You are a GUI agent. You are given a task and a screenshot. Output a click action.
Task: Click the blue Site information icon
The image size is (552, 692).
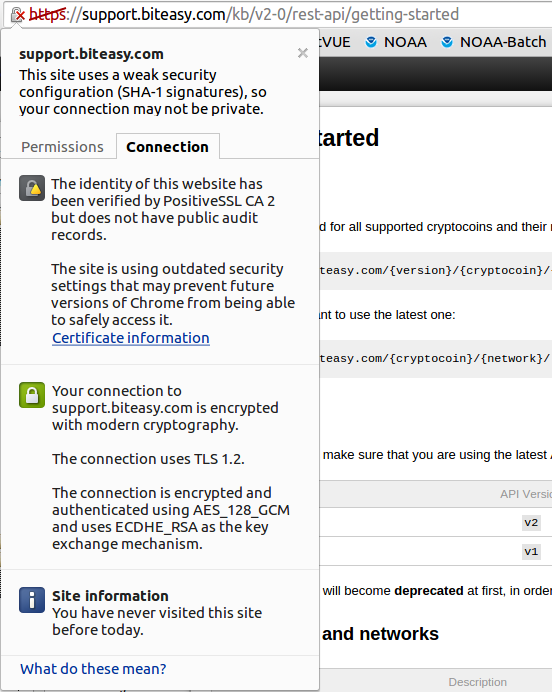[32, 600]
